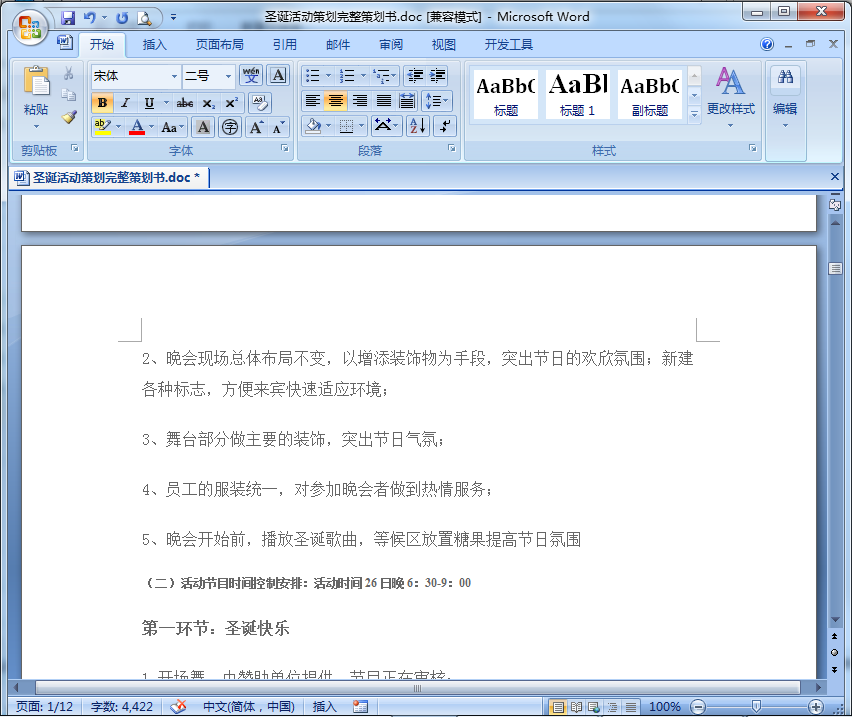This screenshot has height=717, width=852.
Task: Open the font name dropdown
Action: coord(175,76)
